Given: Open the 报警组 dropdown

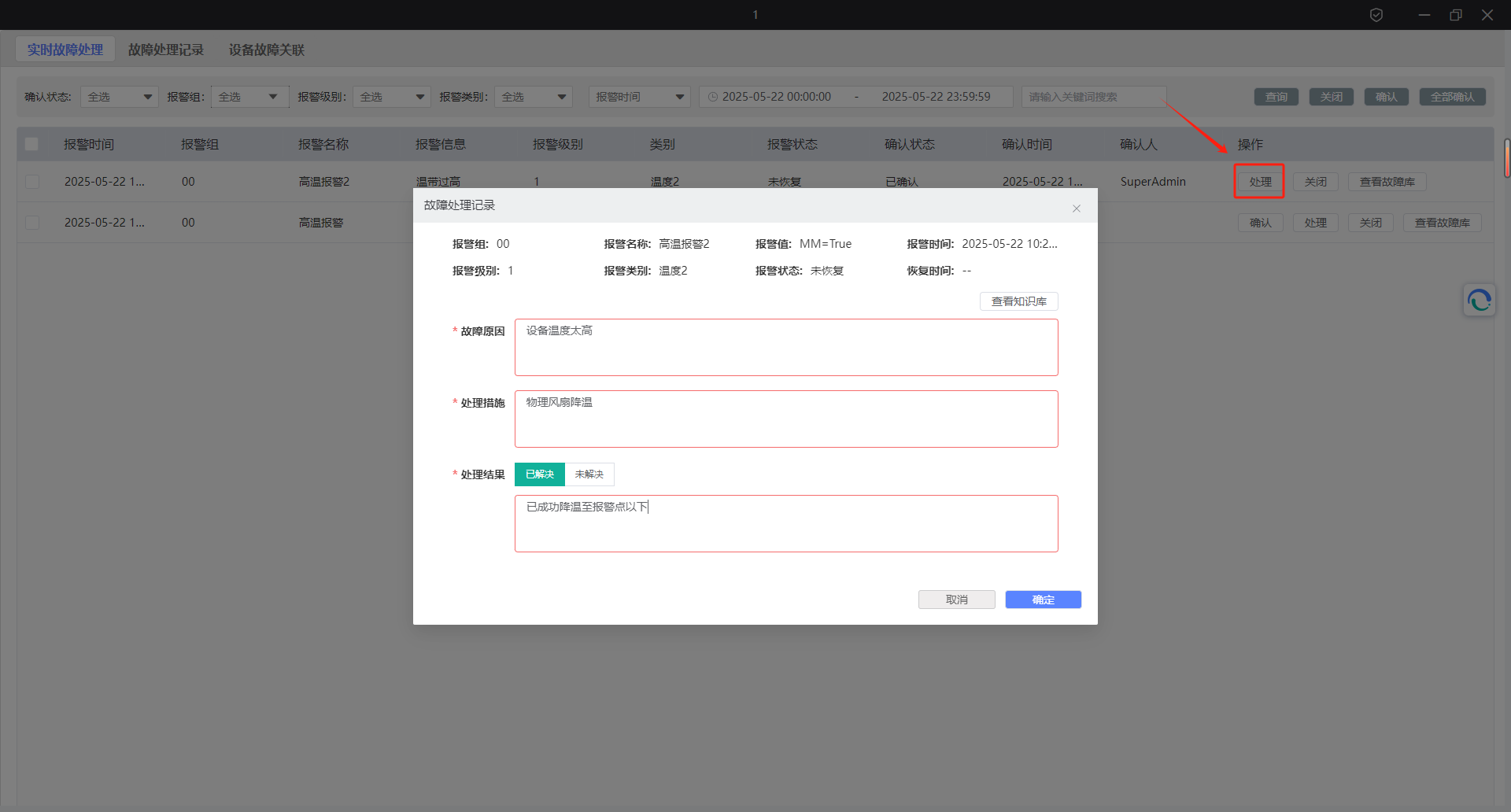Looking at the screenshot, I should (249, 97).
